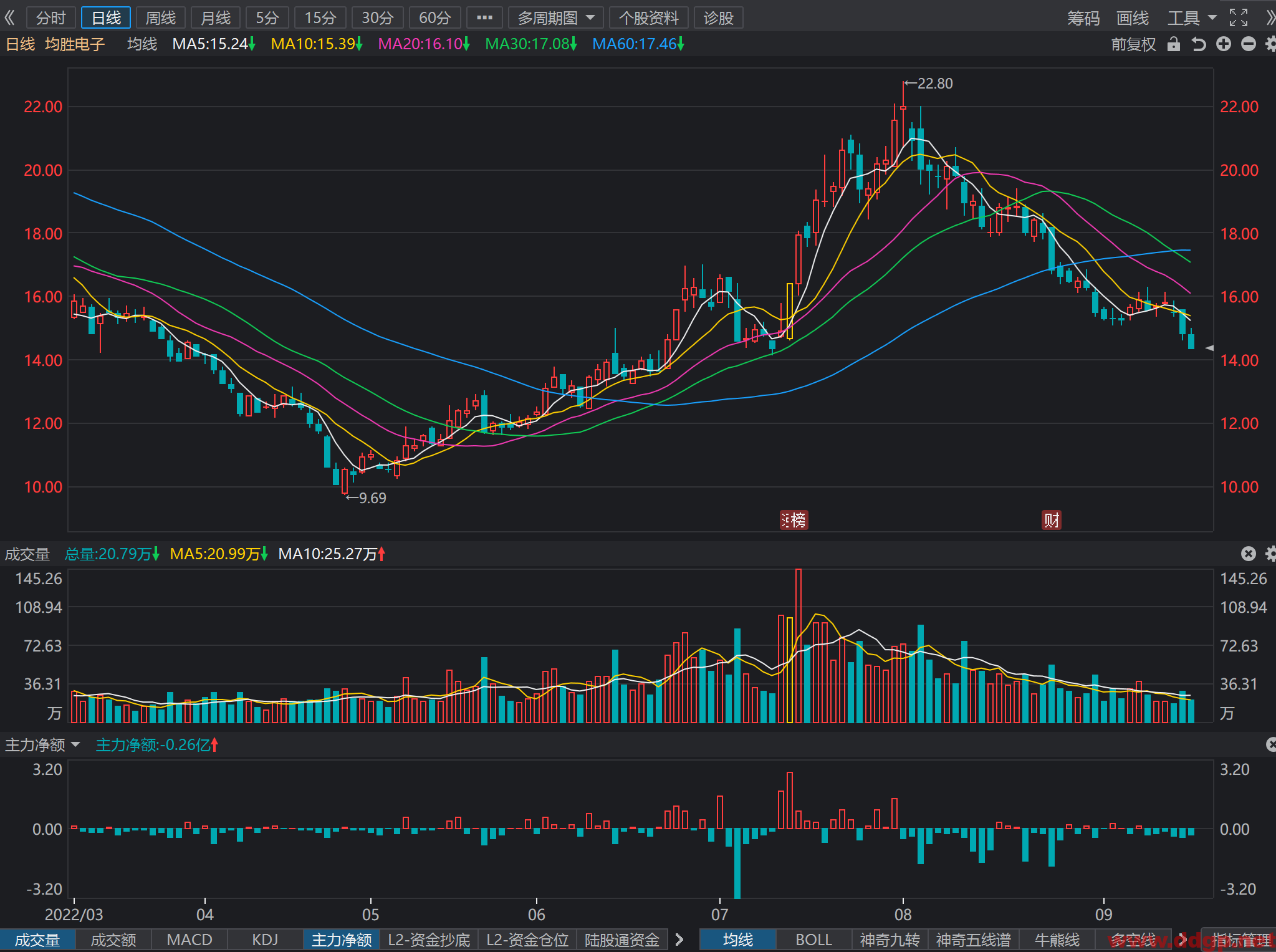Open the 工具 tools dropdown
Viewport: 1276px width, 952px height.
(1192, 18)
